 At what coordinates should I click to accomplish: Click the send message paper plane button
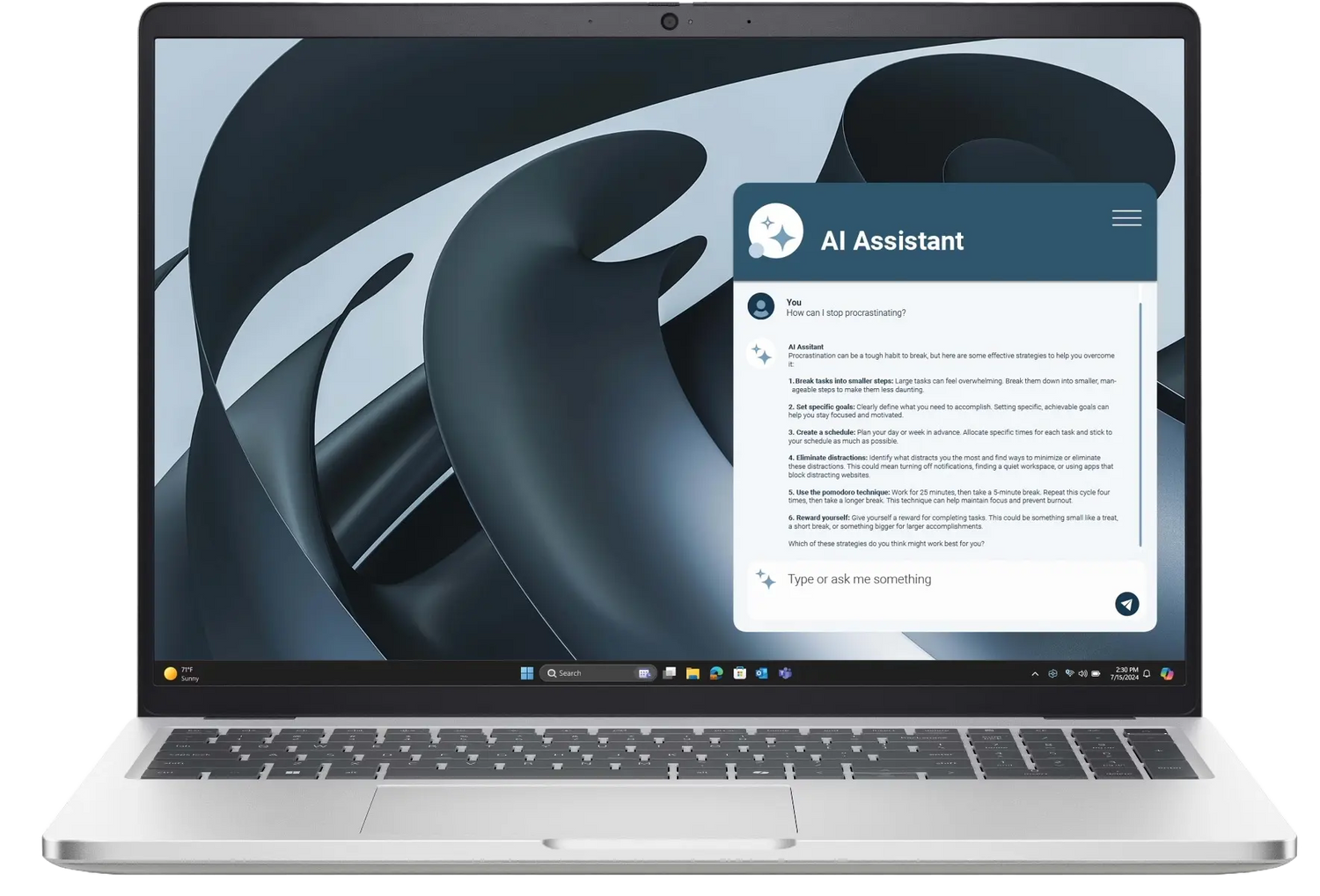[1126, 604]
